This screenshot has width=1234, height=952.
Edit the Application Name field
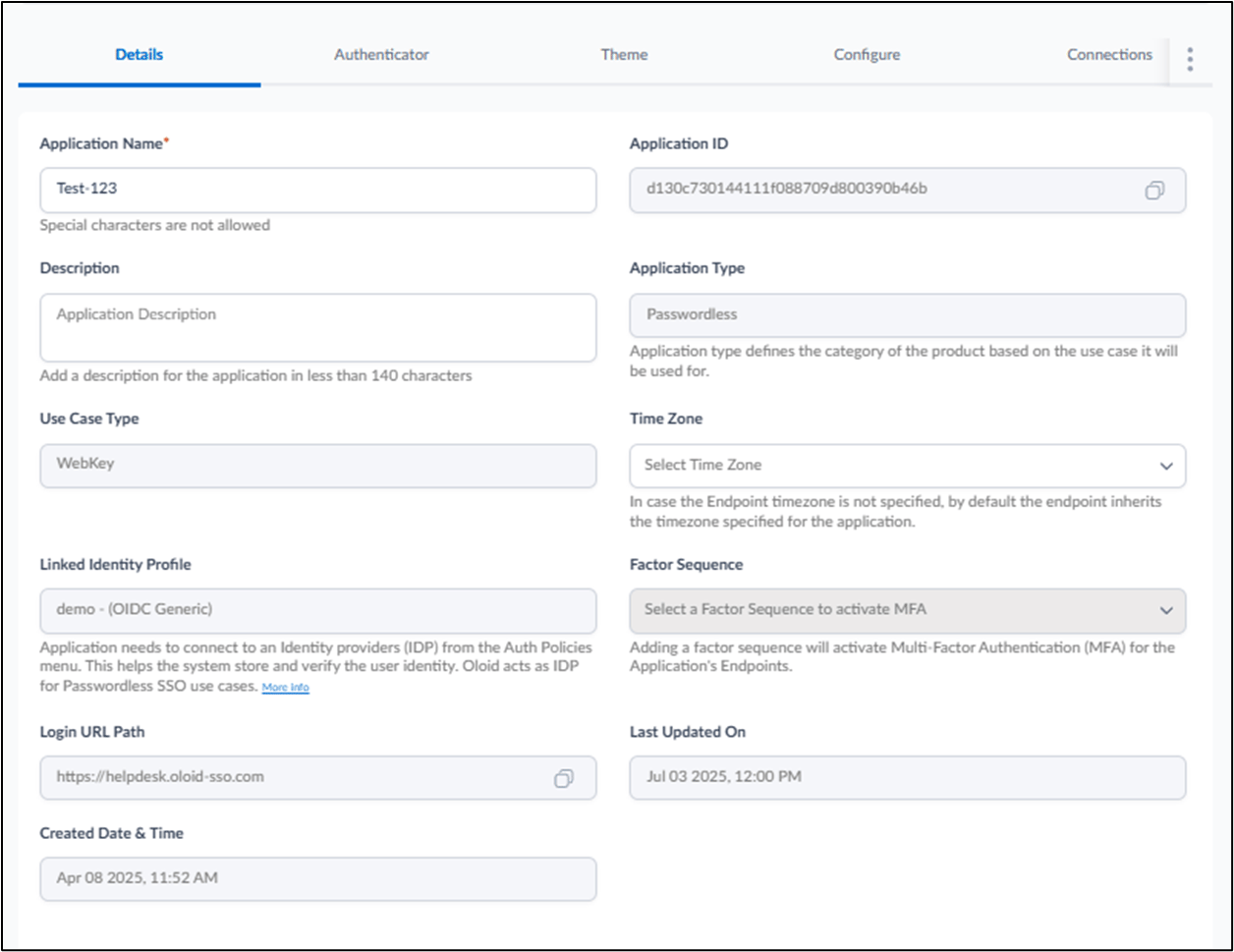coord(317,190)
